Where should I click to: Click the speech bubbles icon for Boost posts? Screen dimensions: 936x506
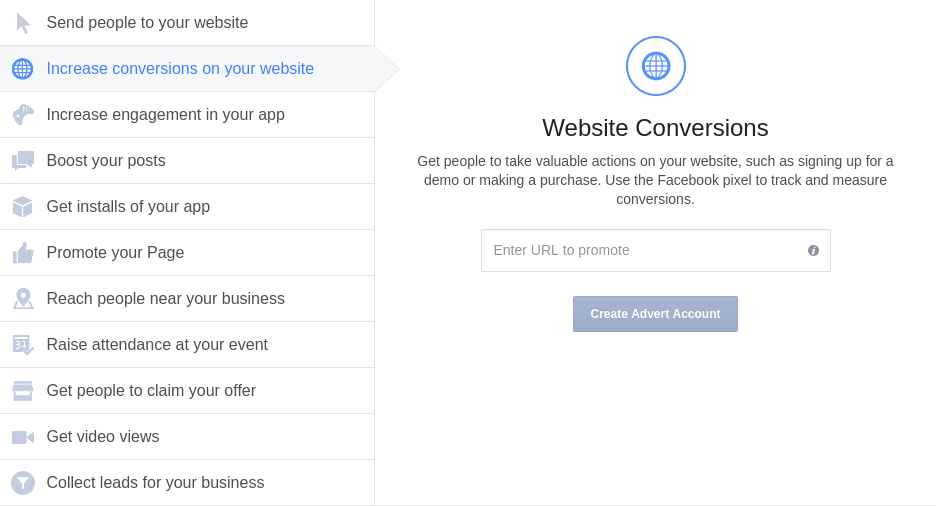pyautogui.click(x=22, y=160)
